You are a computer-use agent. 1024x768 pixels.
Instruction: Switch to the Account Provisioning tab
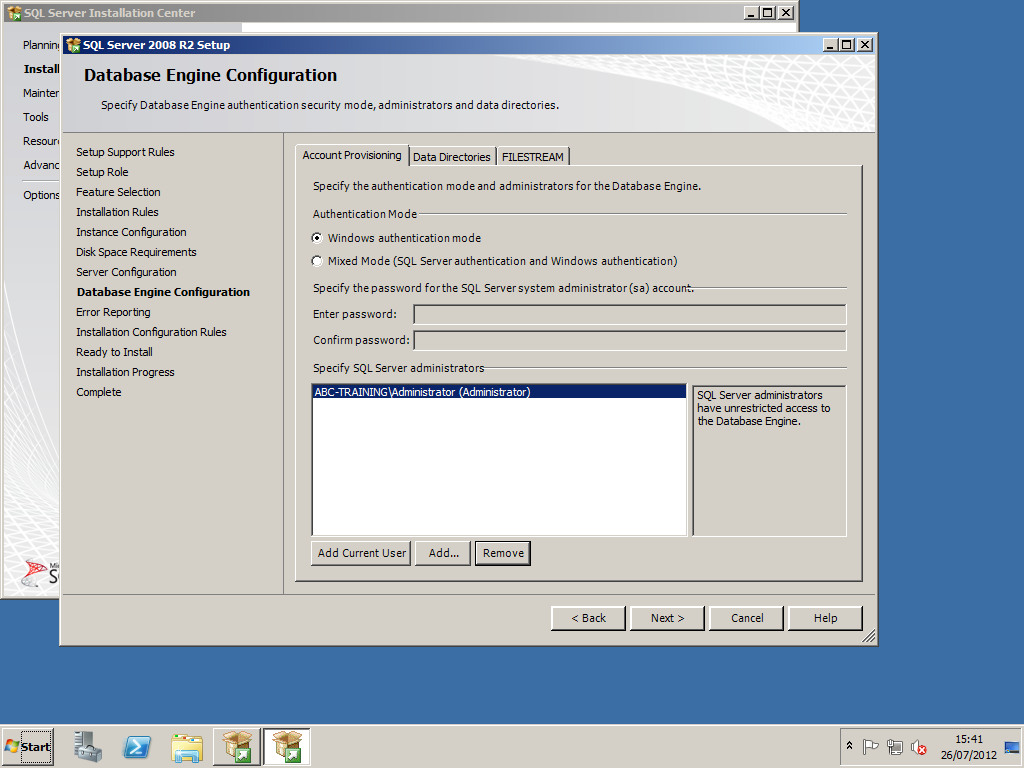point(351,155)
